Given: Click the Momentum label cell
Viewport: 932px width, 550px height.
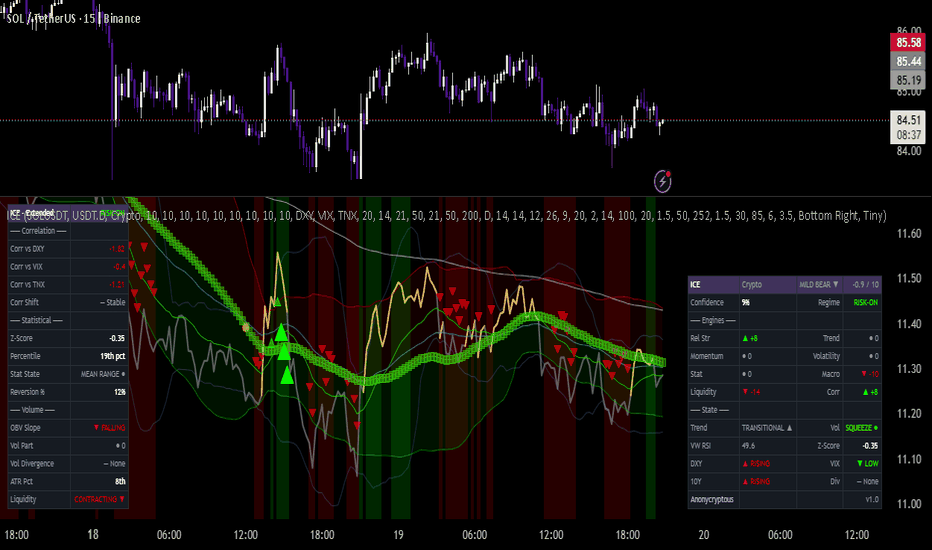Looking at the screenshot, I should pyautogui.click(x=713, y=356).
